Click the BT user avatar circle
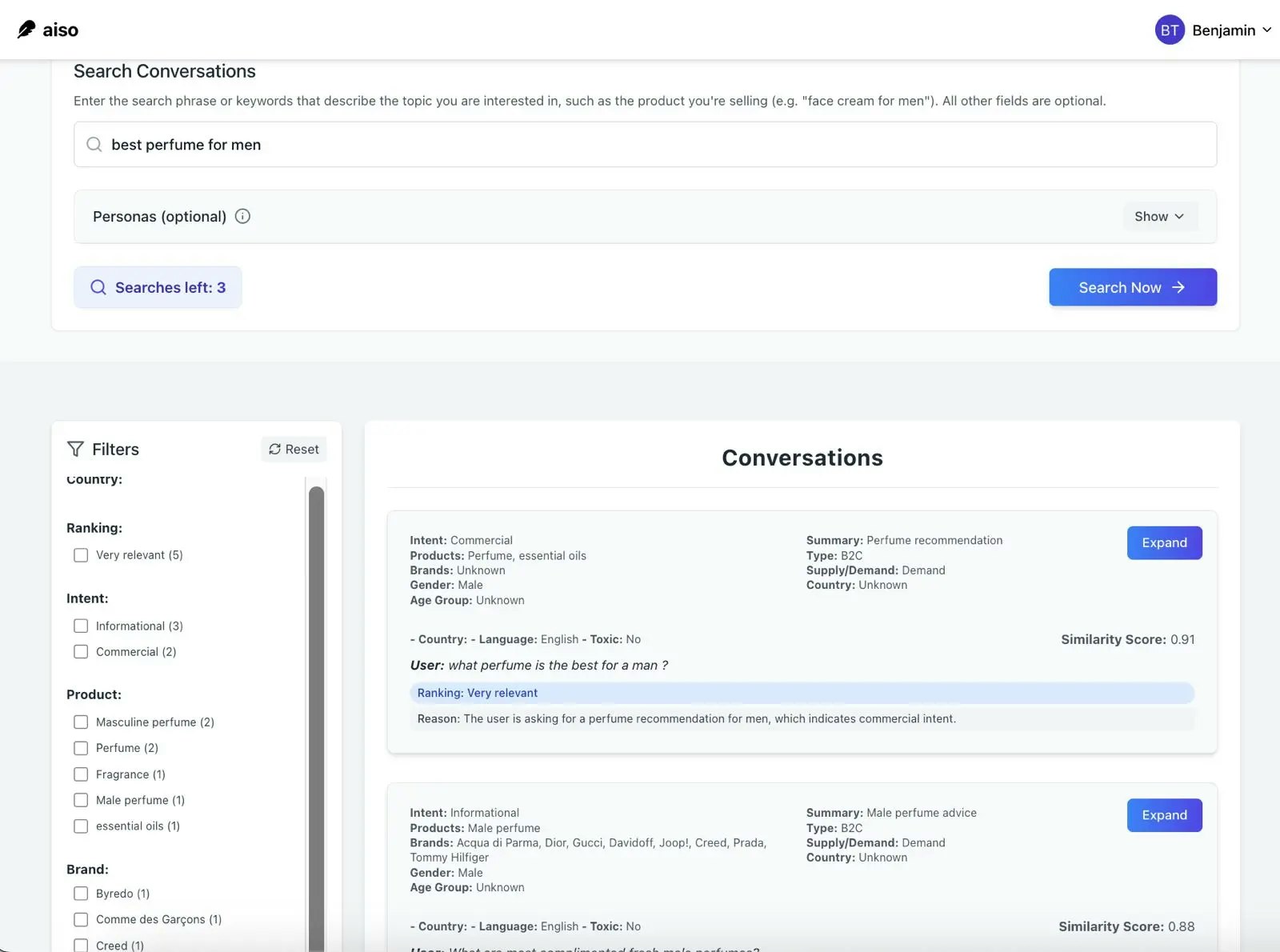This screenshot has width=1280, height=952. click(1169, 30)
